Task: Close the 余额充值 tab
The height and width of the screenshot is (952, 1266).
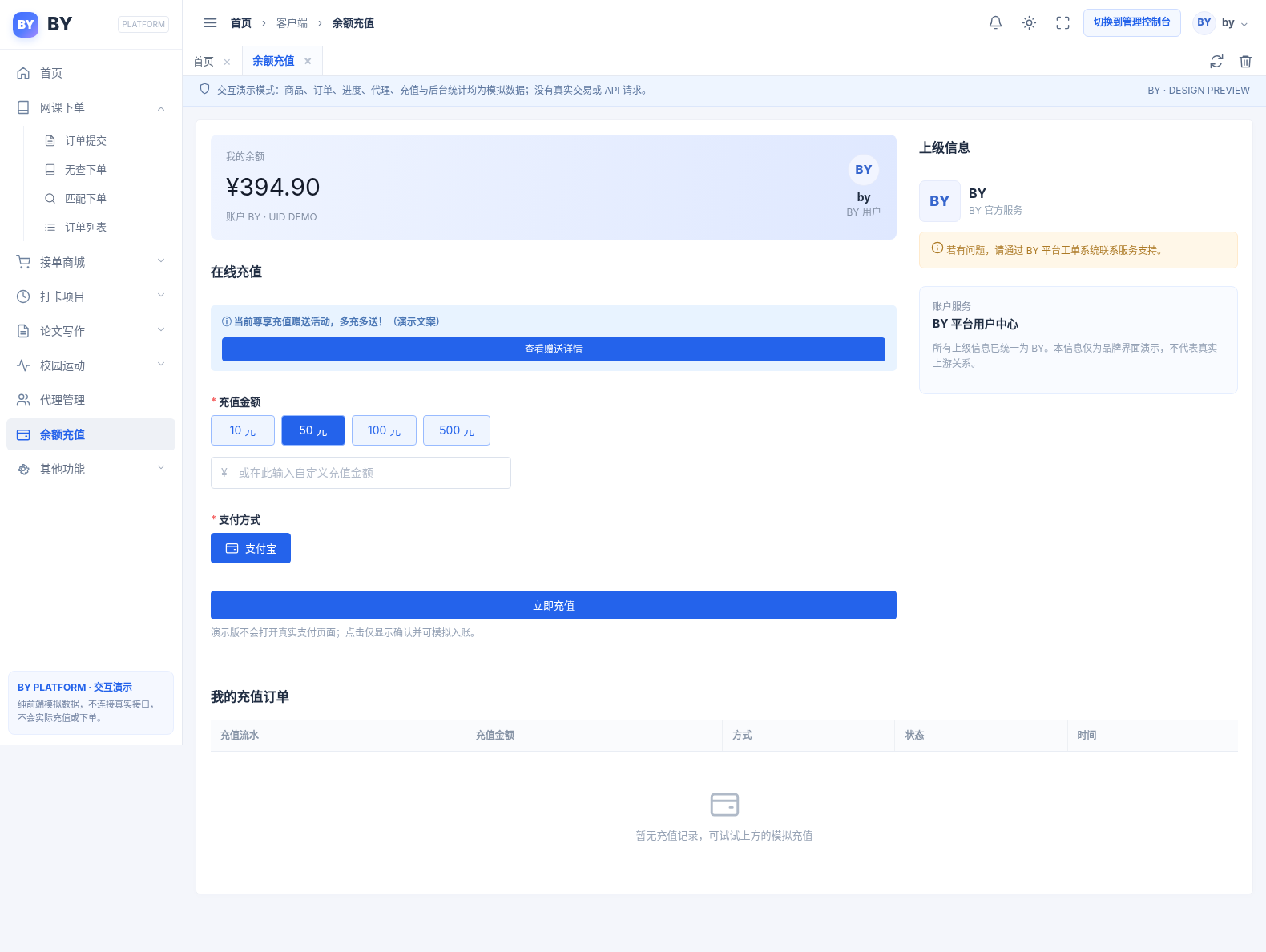Action: tap(308, 61)
